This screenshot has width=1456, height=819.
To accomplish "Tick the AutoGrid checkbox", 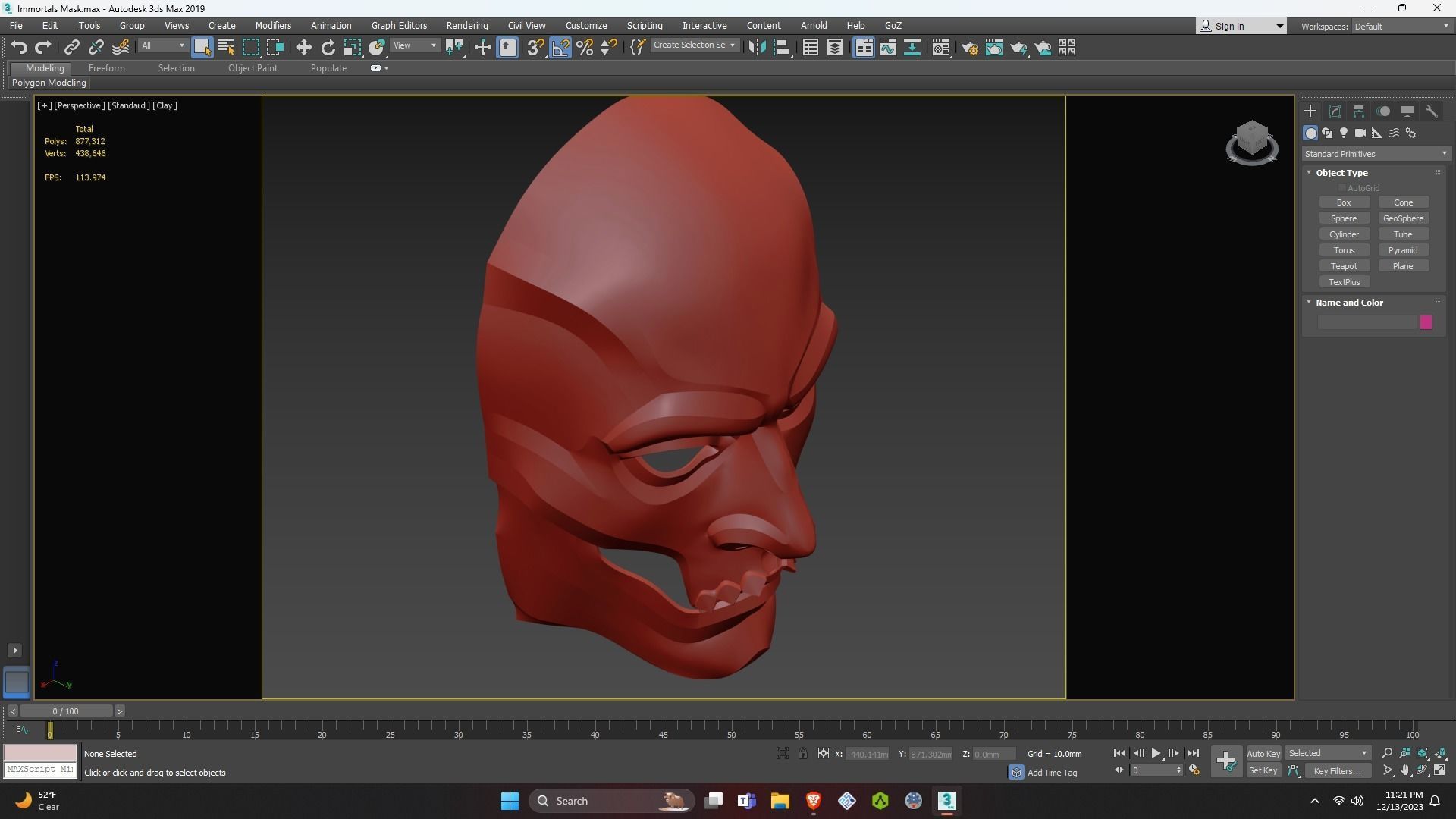I will [x=1341, y=188].
